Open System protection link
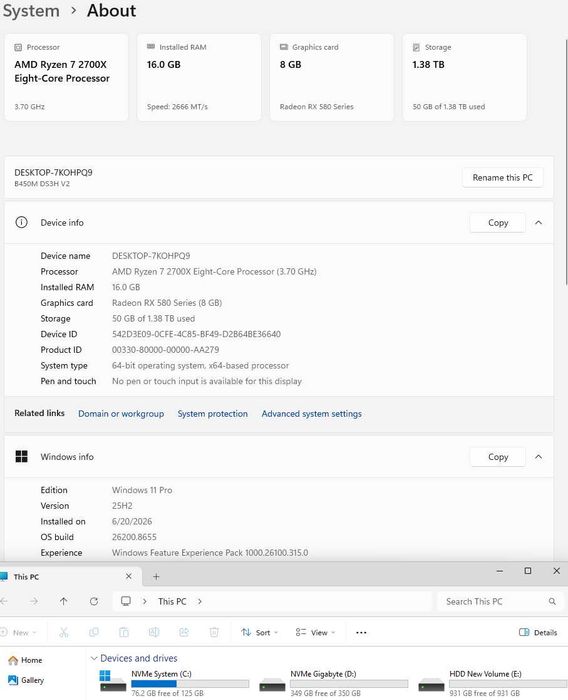Image resolution: width=568 pixels, height=700 pixels. 213,414
